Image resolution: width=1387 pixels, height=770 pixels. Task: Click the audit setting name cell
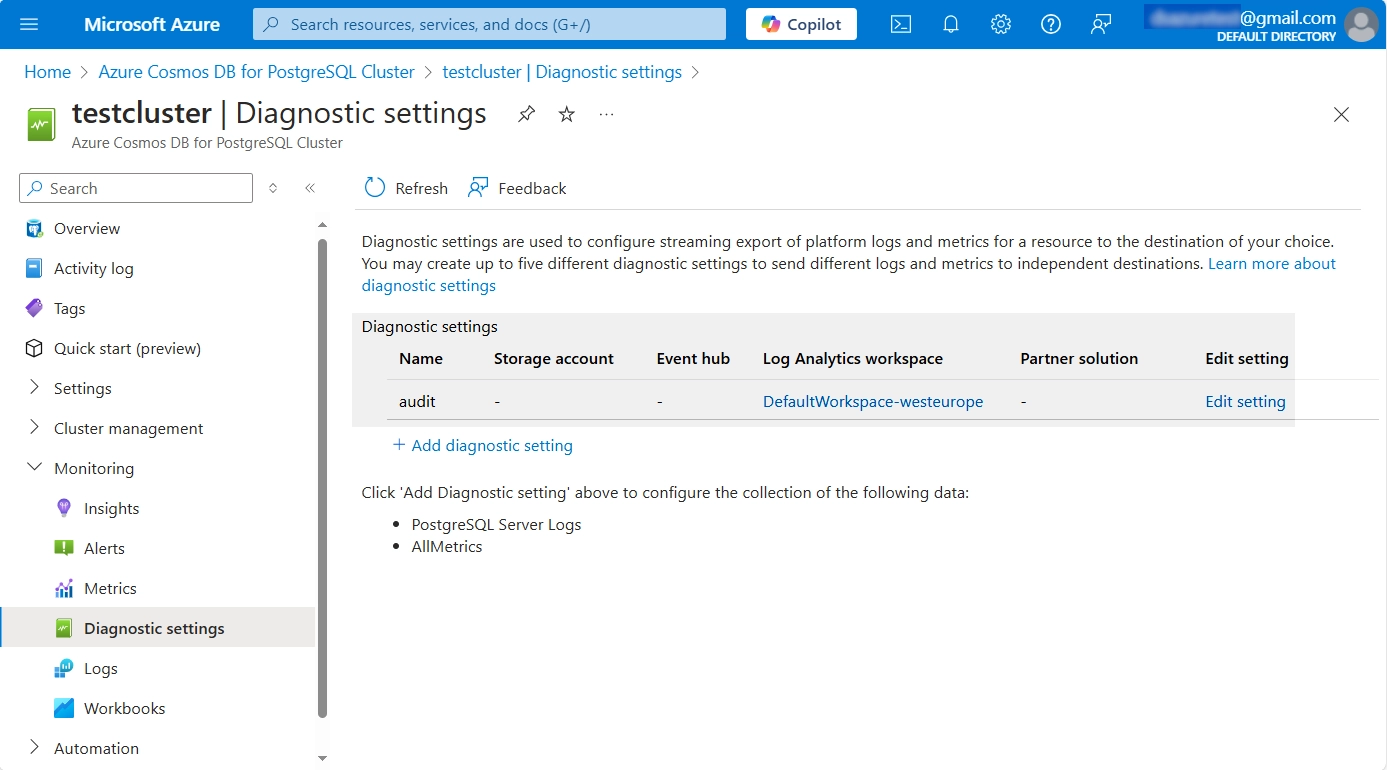coord(417,401)
